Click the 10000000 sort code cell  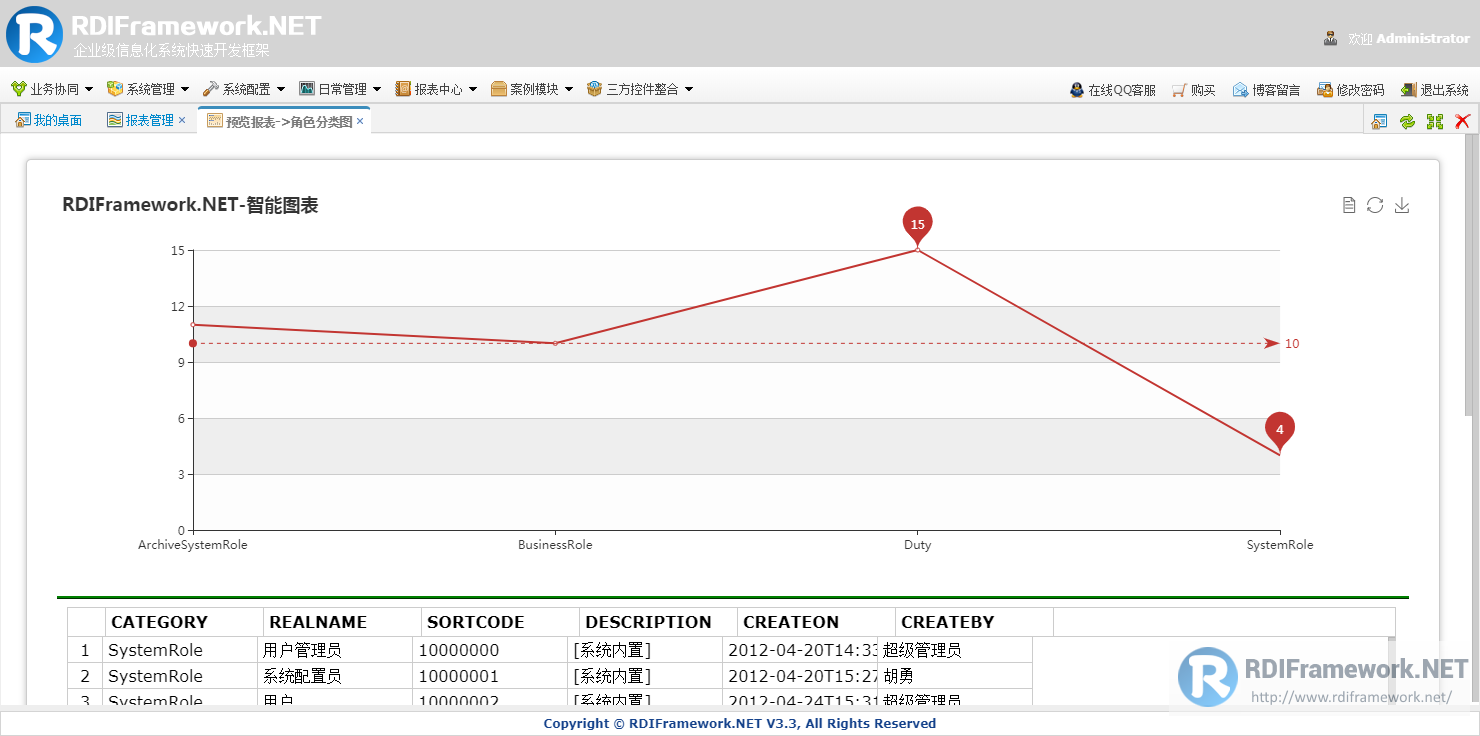pyautogui.click(x=490, y=650)
